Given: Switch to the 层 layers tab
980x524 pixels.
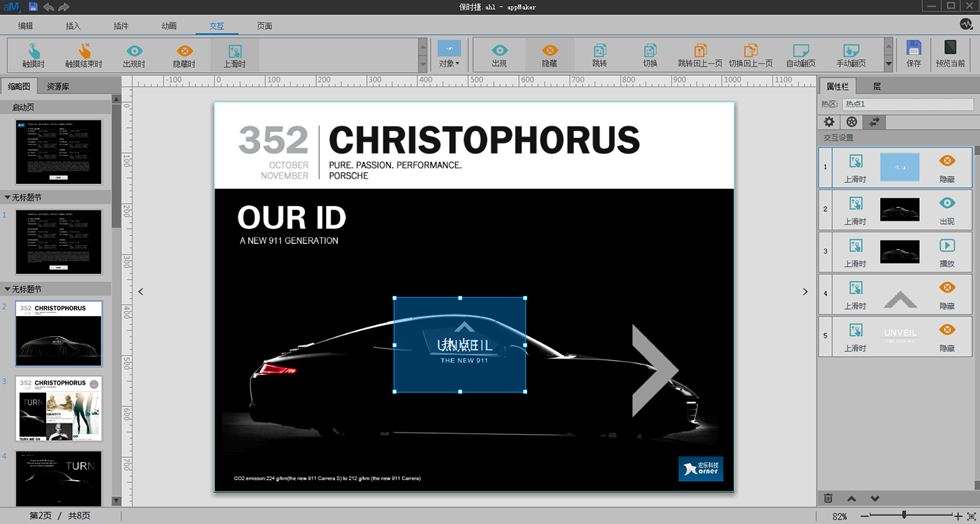Looking at the screenshot, I should click(876, 86).
